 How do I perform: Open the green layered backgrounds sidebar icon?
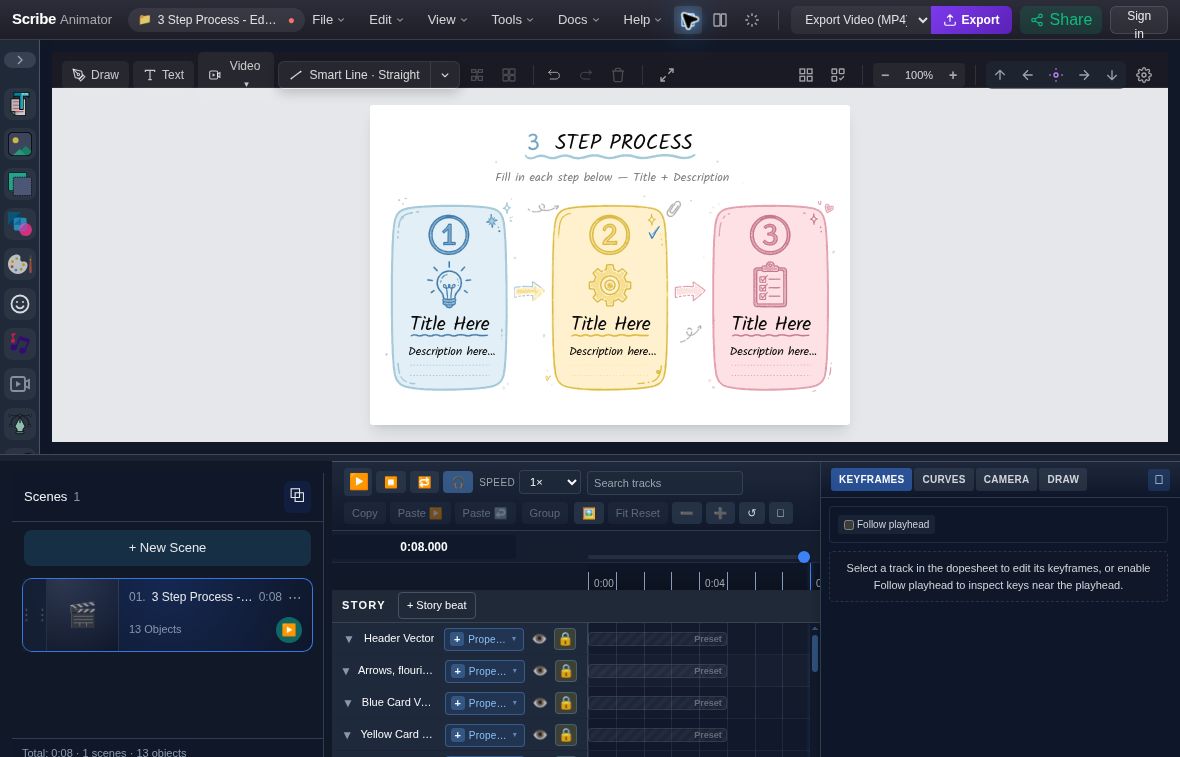20,184
